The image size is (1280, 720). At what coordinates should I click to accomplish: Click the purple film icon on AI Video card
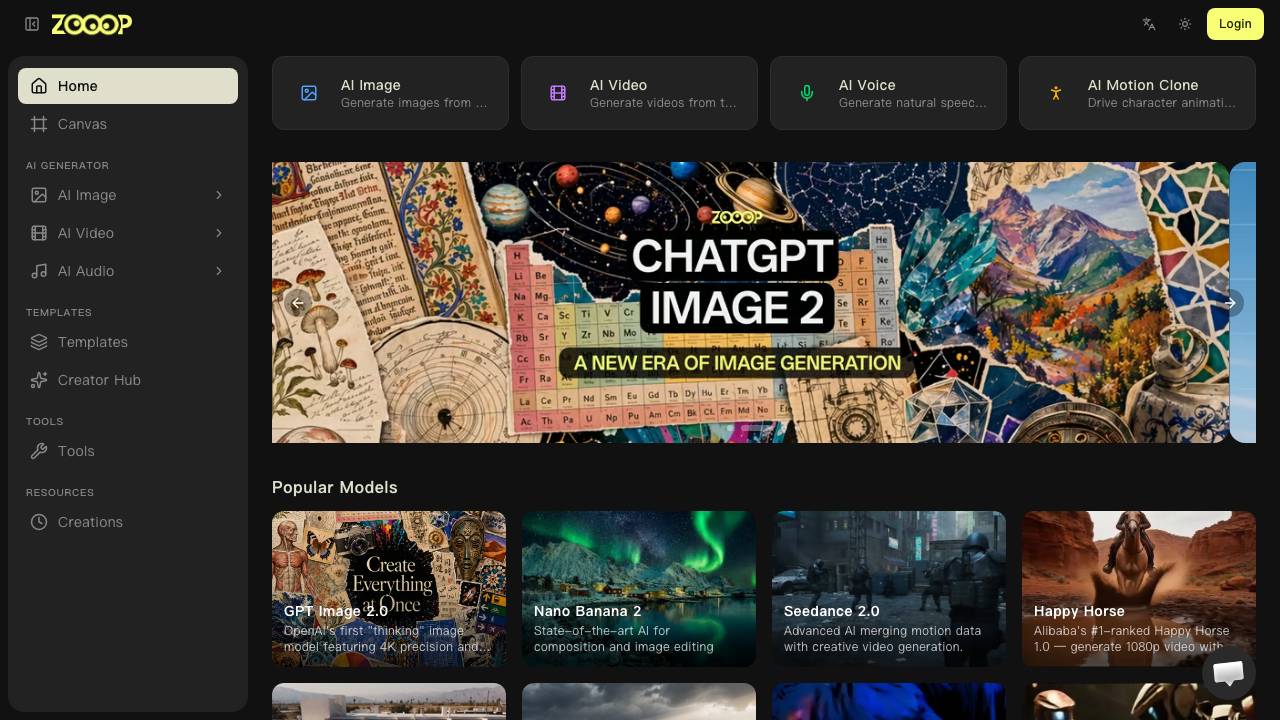[558, 93]
